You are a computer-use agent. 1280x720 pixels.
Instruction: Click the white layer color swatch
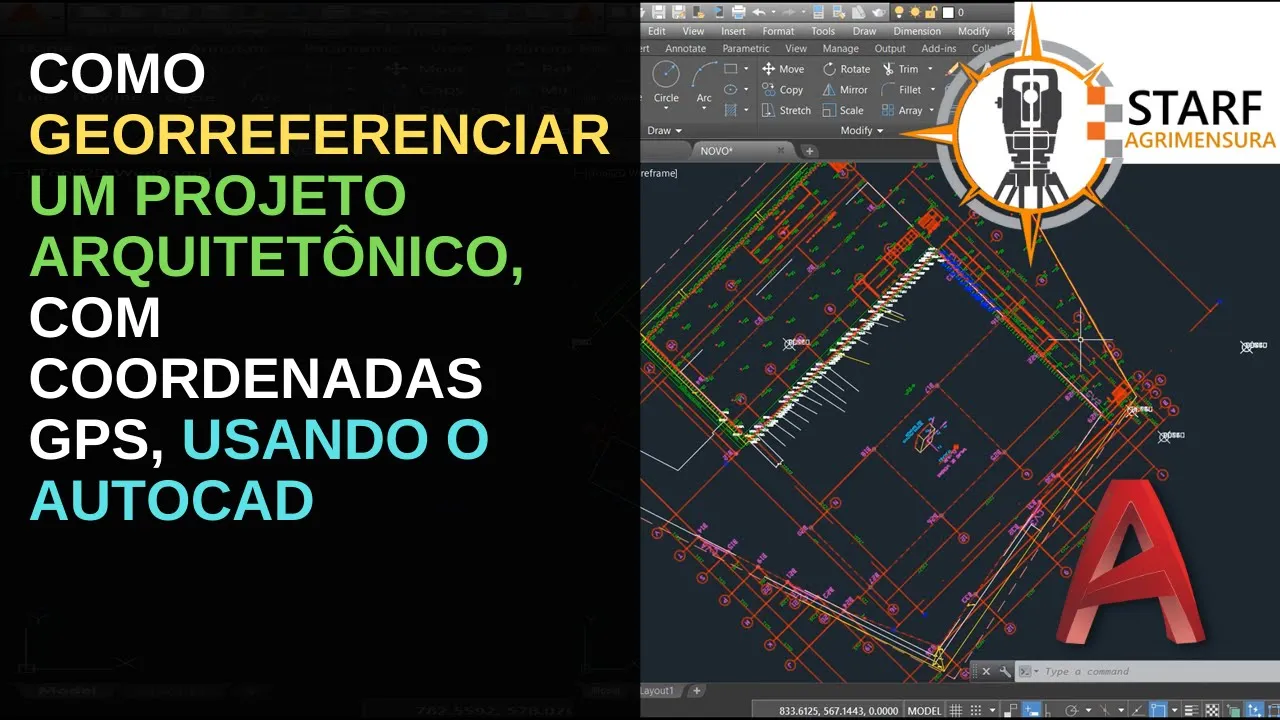click(948, 12)
